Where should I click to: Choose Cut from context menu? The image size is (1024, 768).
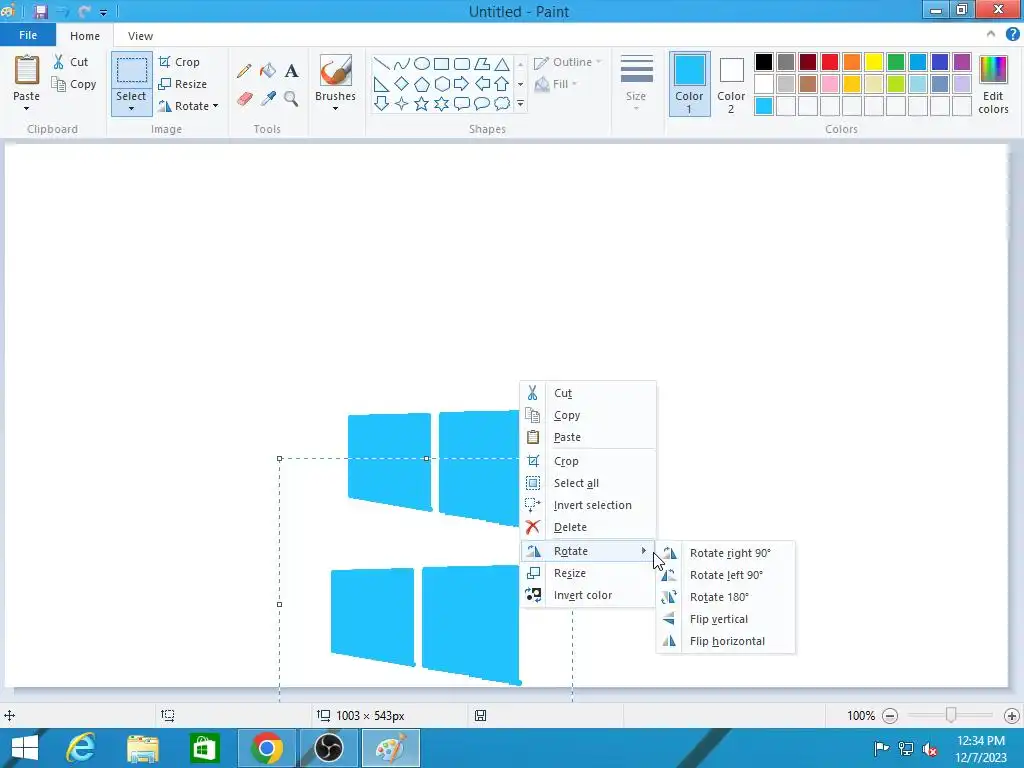[588, 393]
